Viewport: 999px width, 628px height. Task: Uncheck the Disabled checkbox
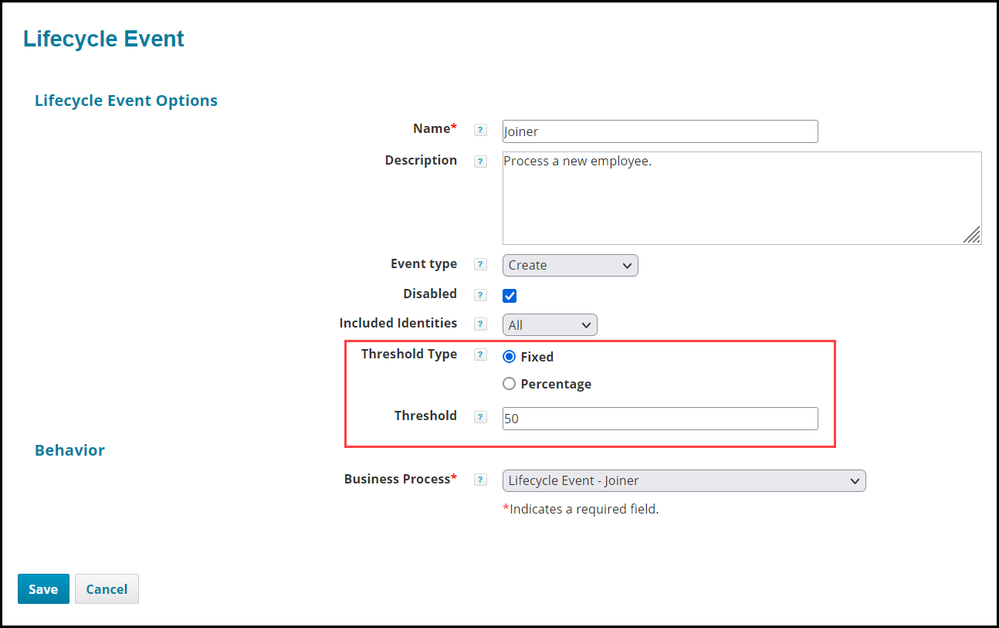click(x=509, y=296)
